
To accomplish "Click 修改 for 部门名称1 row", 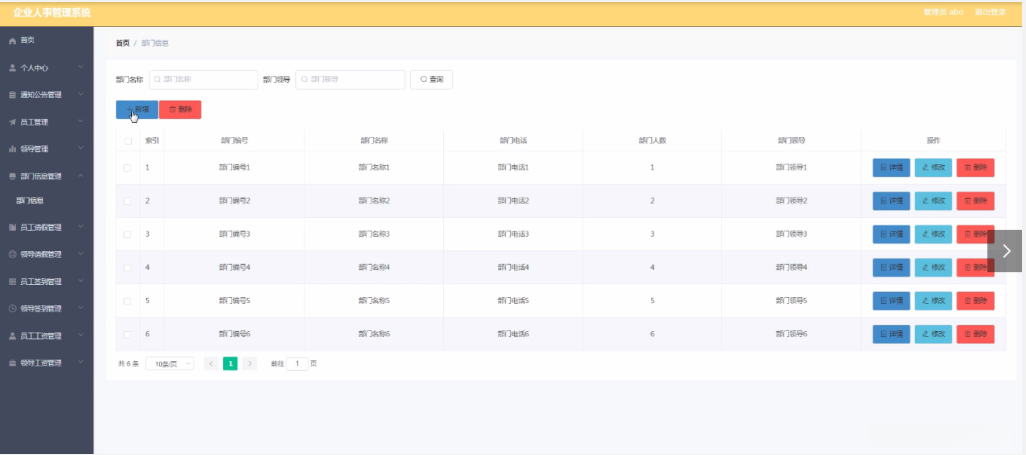I will tap(933, 168).
